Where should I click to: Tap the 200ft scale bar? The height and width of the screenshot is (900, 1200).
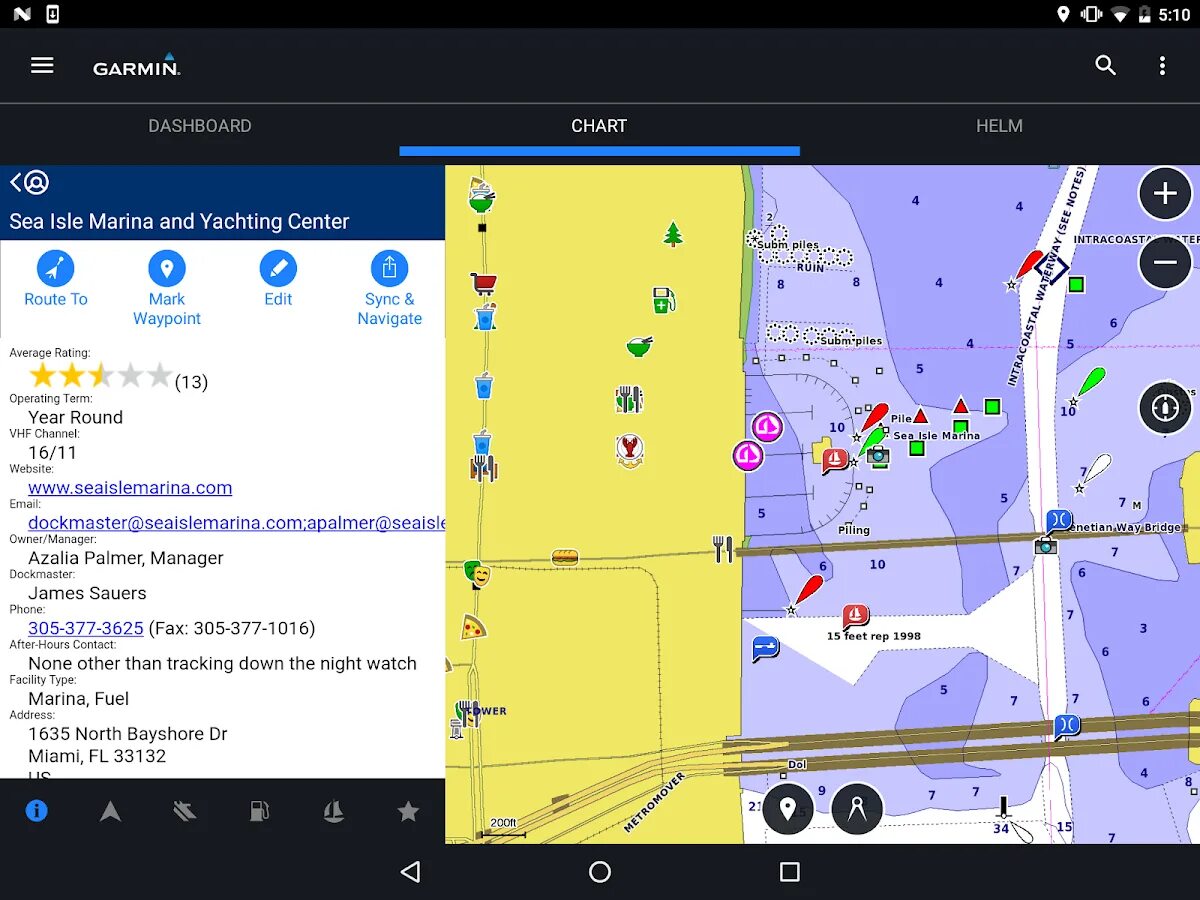pos(502,826)
